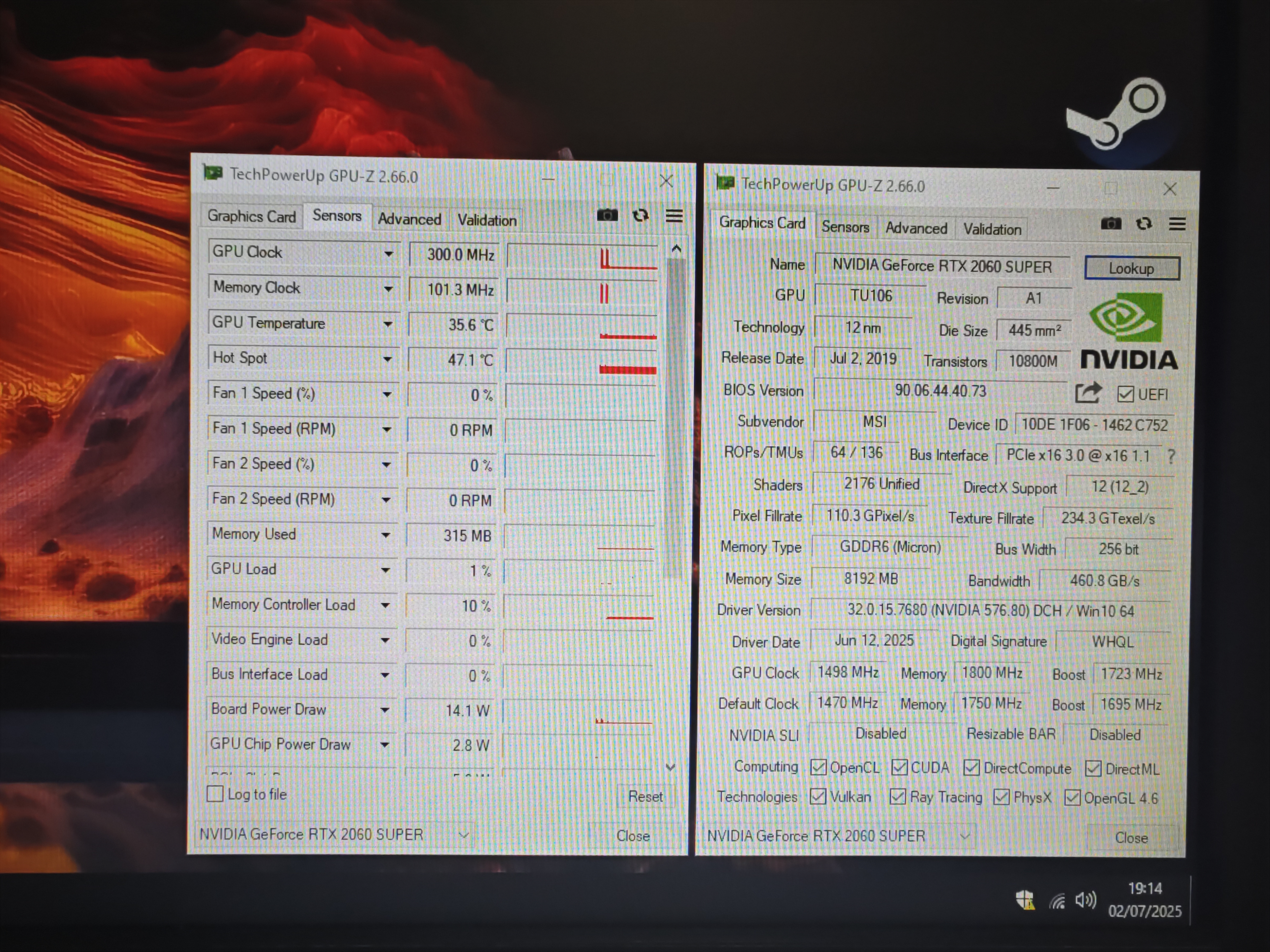The image size is (1270, 952).
Task: Open Steam desktop icon
Action: 1117,114
